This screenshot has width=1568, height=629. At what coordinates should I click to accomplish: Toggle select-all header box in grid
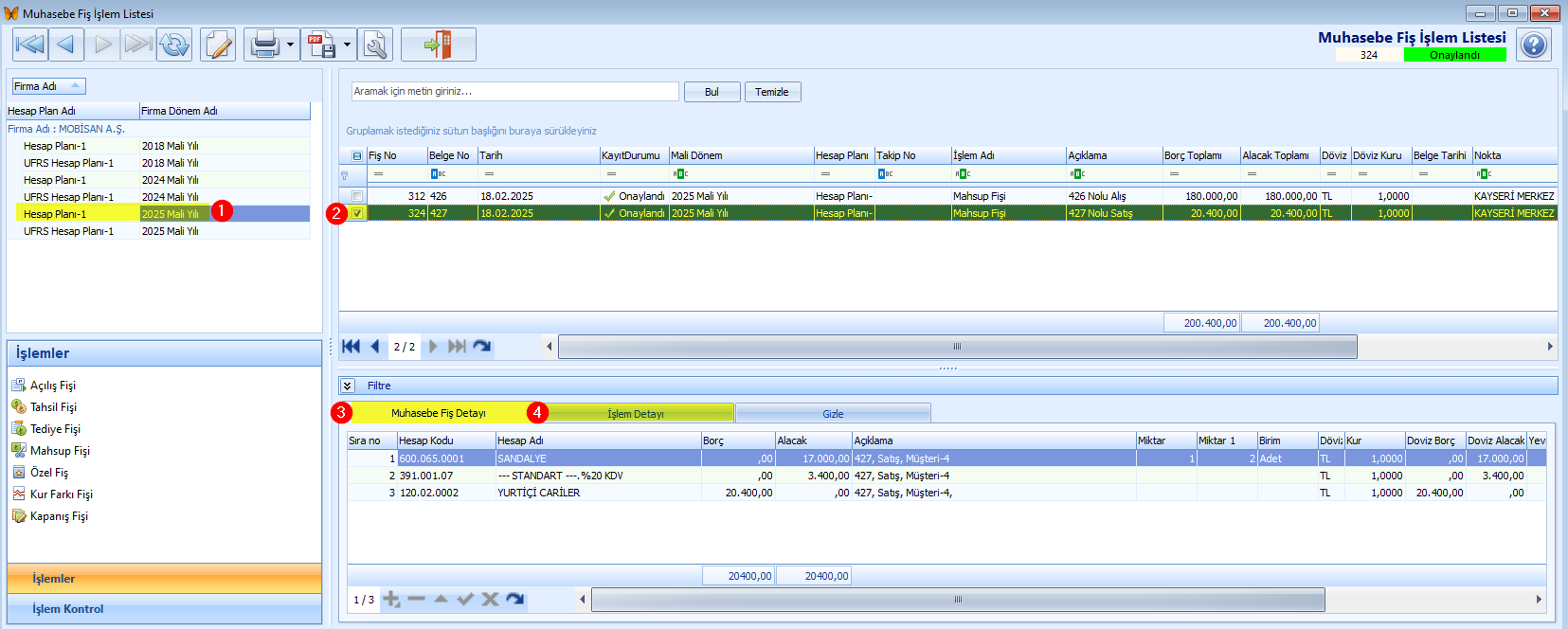[357, 155]
